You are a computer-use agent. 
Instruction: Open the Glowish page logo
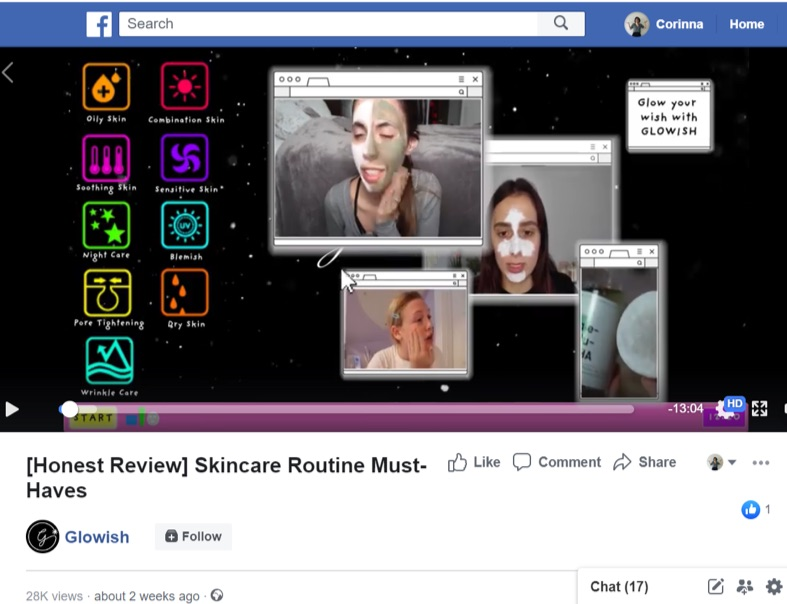pos(43,536)
